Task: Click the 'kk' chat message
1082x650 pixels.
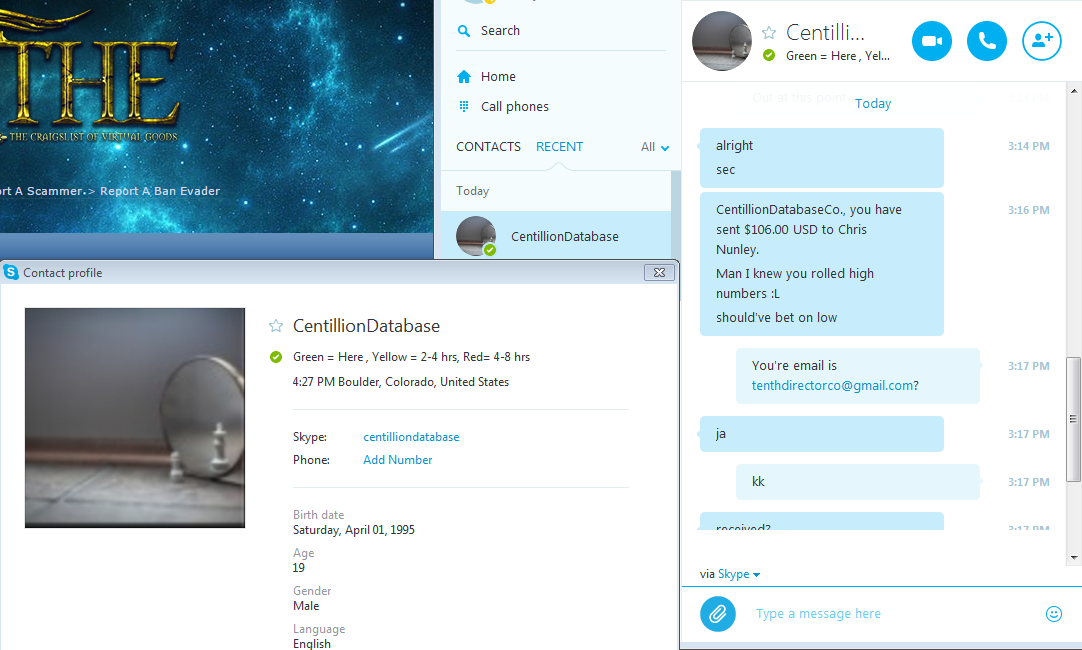Action: coord(857,482)
